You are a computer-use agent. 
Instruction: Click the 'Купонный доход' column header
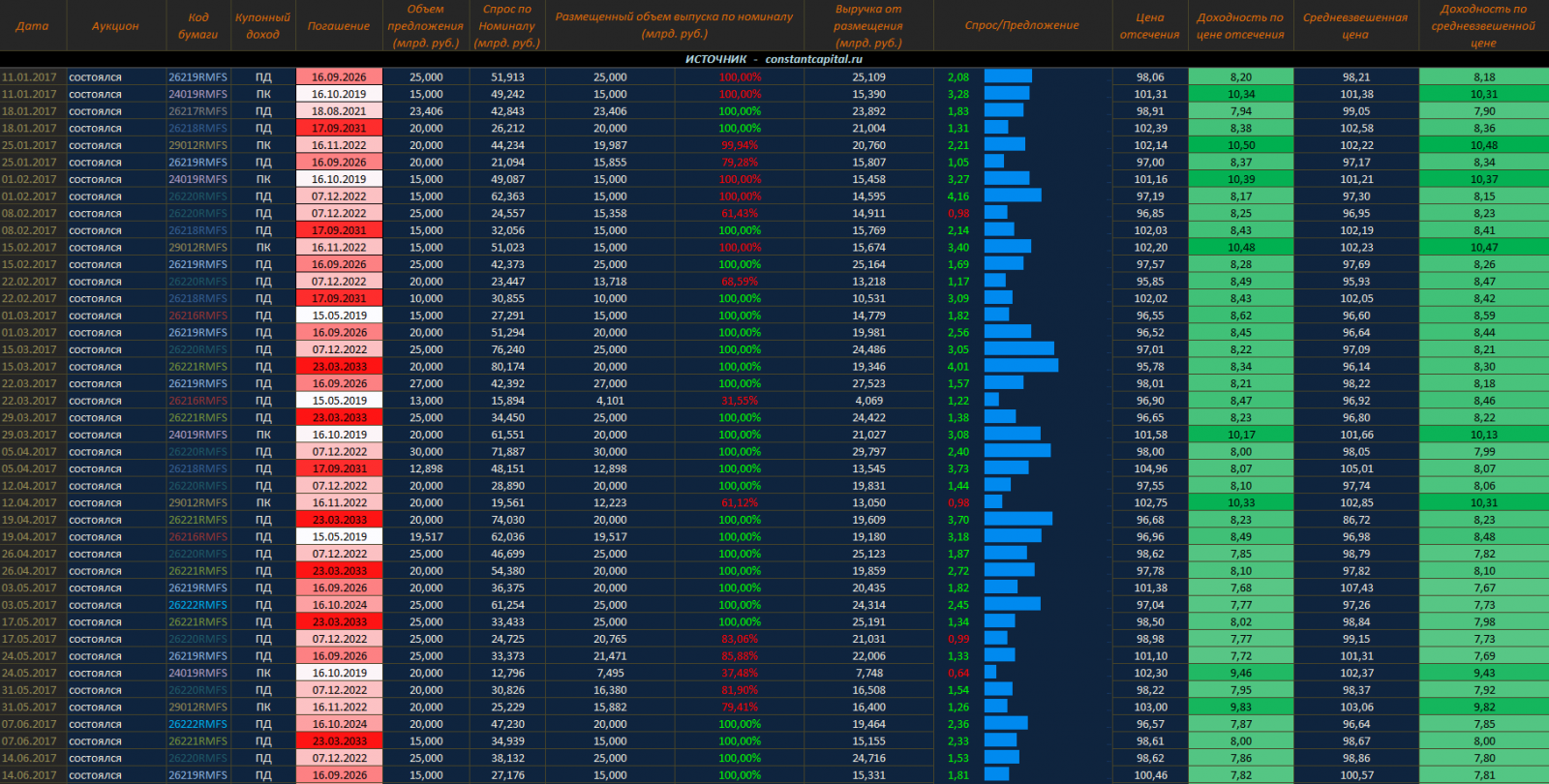(x=262, y=26)
